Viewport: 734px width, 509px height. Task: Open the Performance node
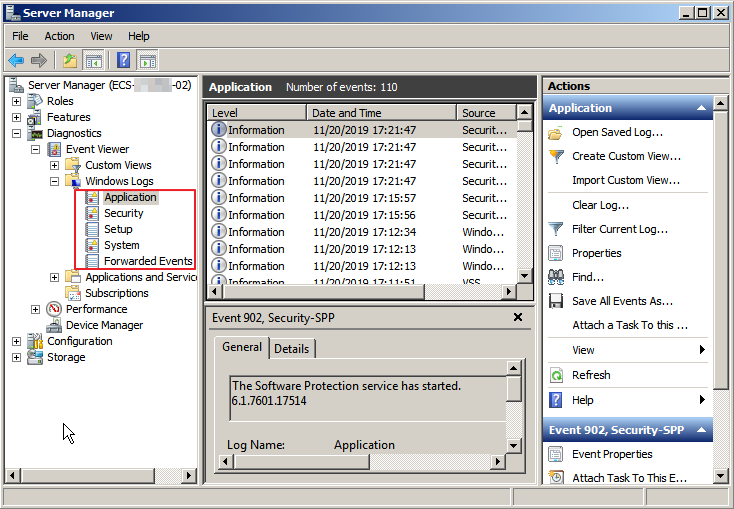96,309
